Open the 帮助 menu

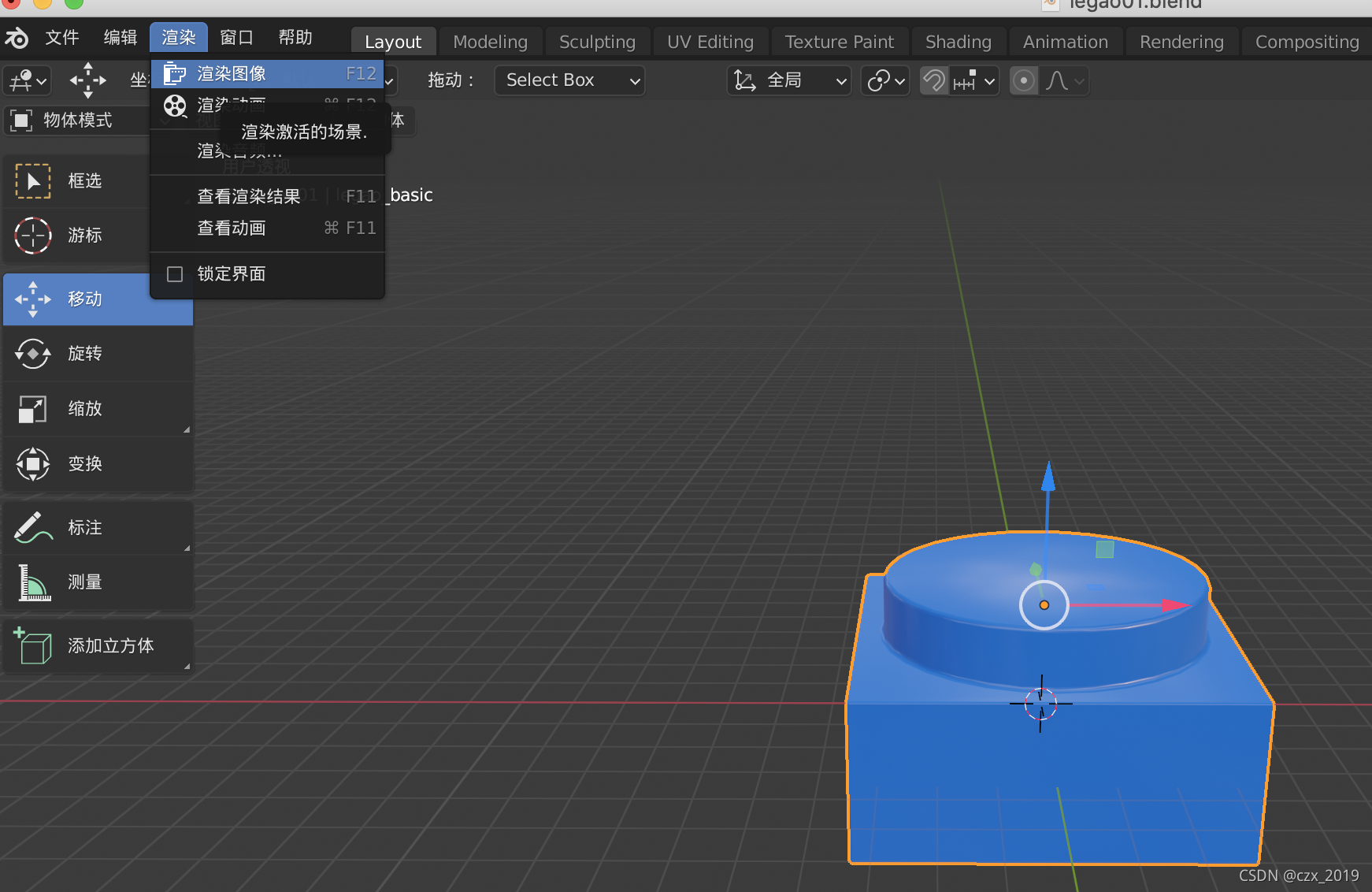click(295, 38)
